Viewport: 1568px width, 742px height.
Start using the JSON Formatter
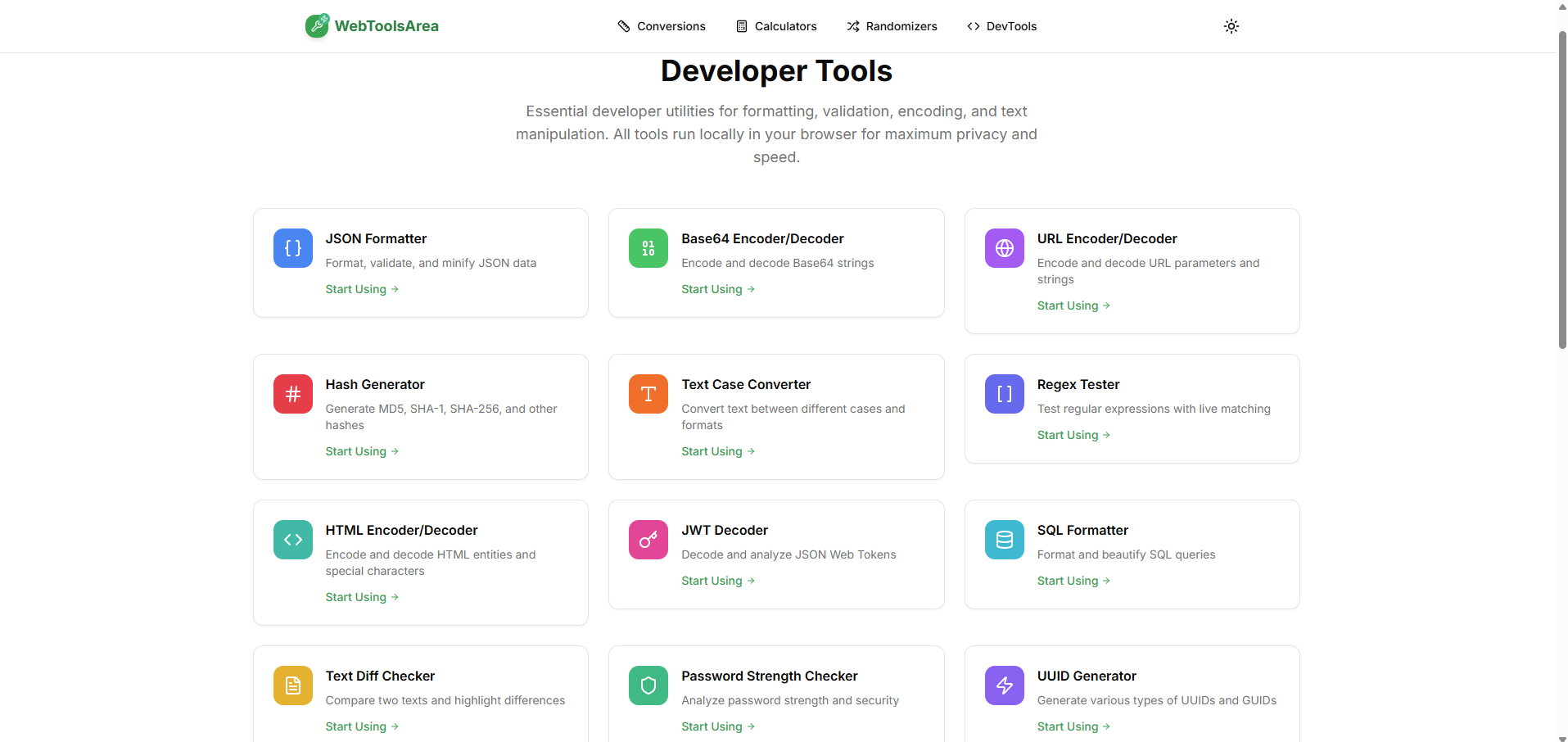tap(362, 289)
